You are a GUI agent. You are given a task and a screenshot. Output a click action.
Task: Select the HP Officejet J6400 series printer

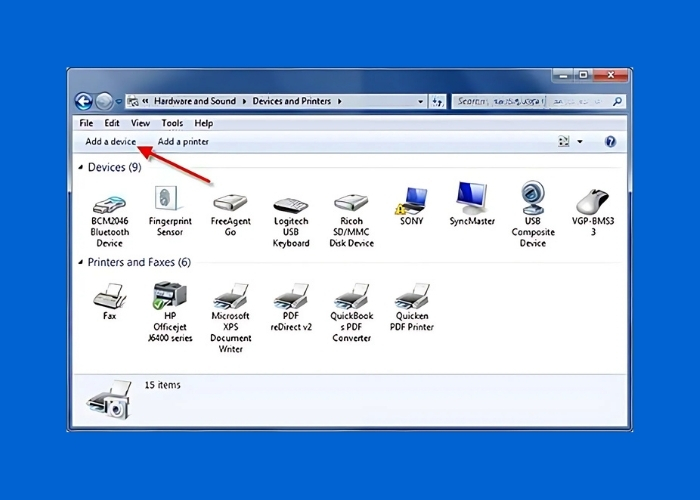coord(169,296)
